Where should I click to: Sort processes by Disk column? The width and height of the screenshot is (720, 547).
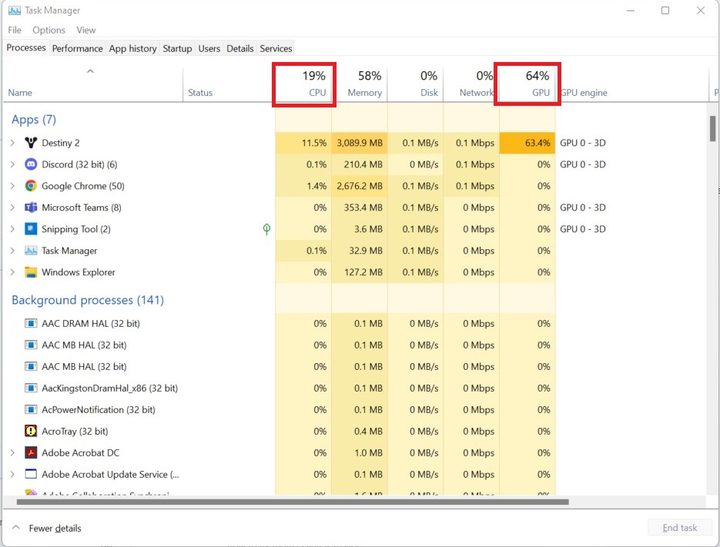[x=416, y=84]
